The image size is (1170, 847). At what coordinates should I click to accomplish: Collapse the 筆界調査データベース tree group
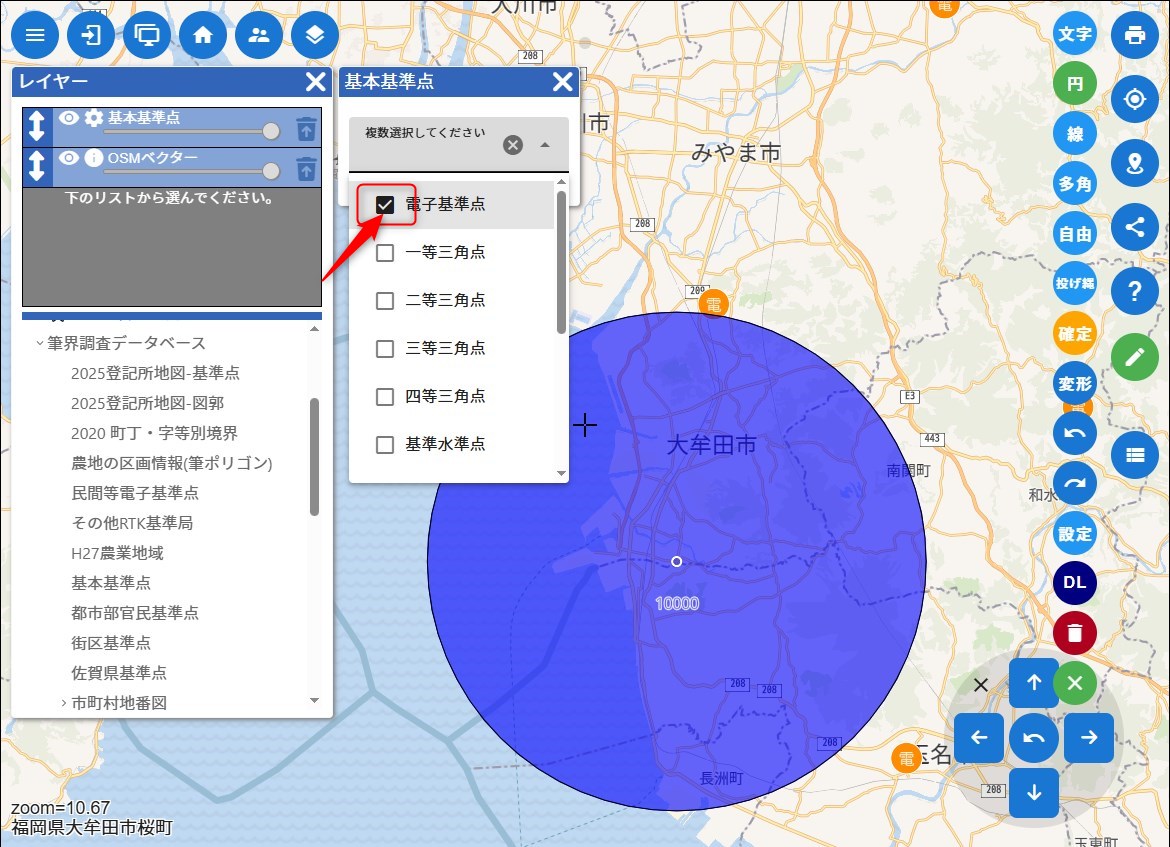40,343
